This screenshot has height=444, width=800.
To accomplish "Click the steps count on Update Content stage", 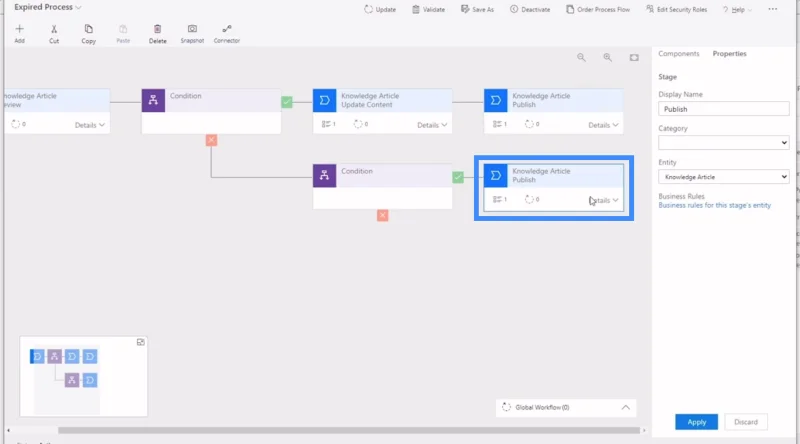I will tap(329, 124).
